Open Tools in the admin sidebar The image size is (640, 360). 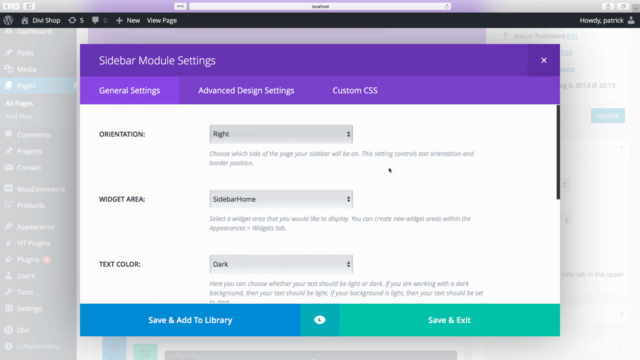pos(25,292)
